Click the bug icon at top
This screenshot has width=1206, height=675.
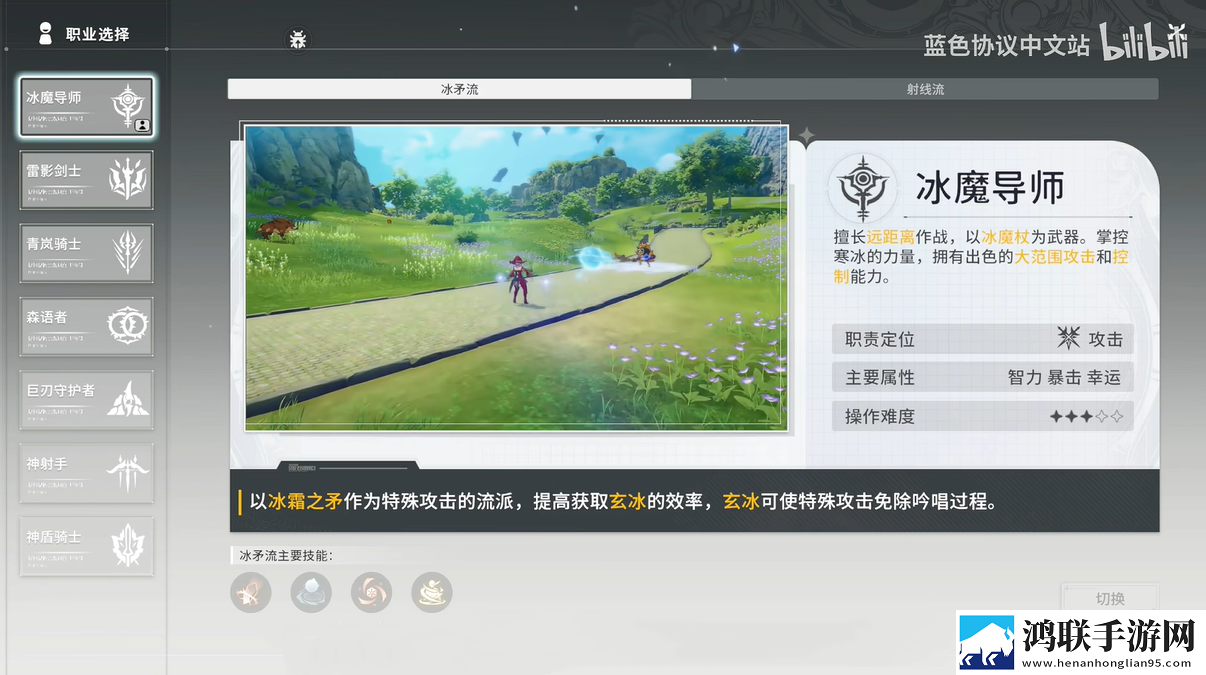coord(298,40)
